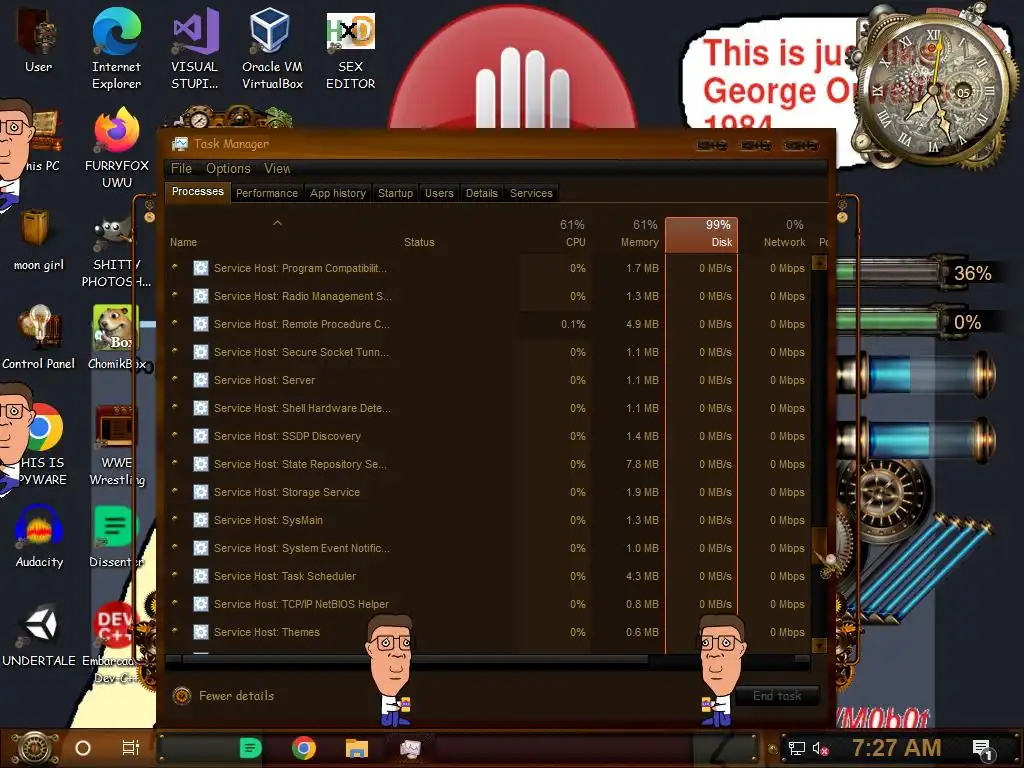
Task: Switch to the Users tab
Action: [x=439, y=193]
